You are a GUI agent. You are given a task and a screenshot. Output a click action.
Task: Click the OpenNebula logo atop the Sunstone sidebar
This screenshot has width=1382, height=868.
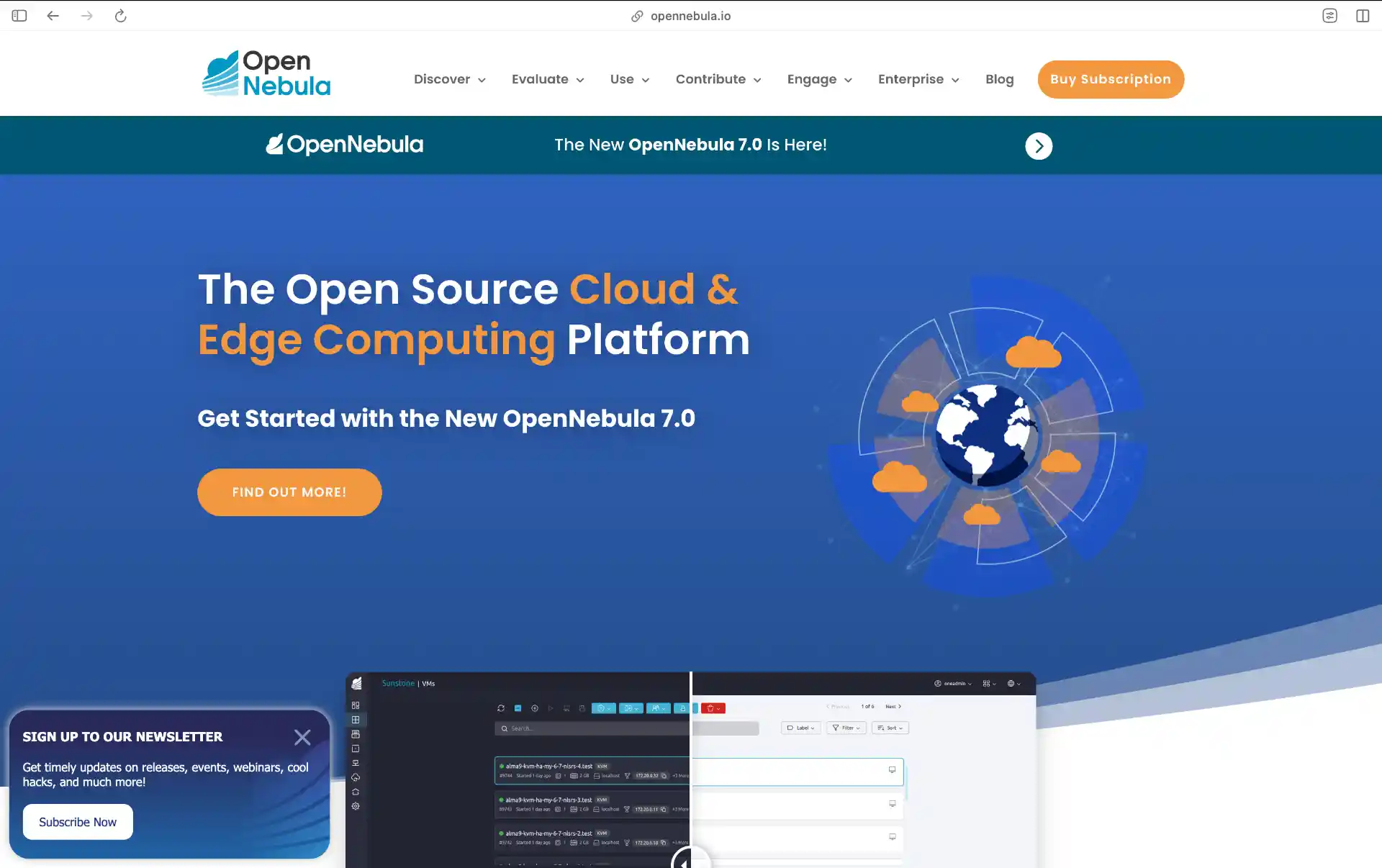point(358,683)
